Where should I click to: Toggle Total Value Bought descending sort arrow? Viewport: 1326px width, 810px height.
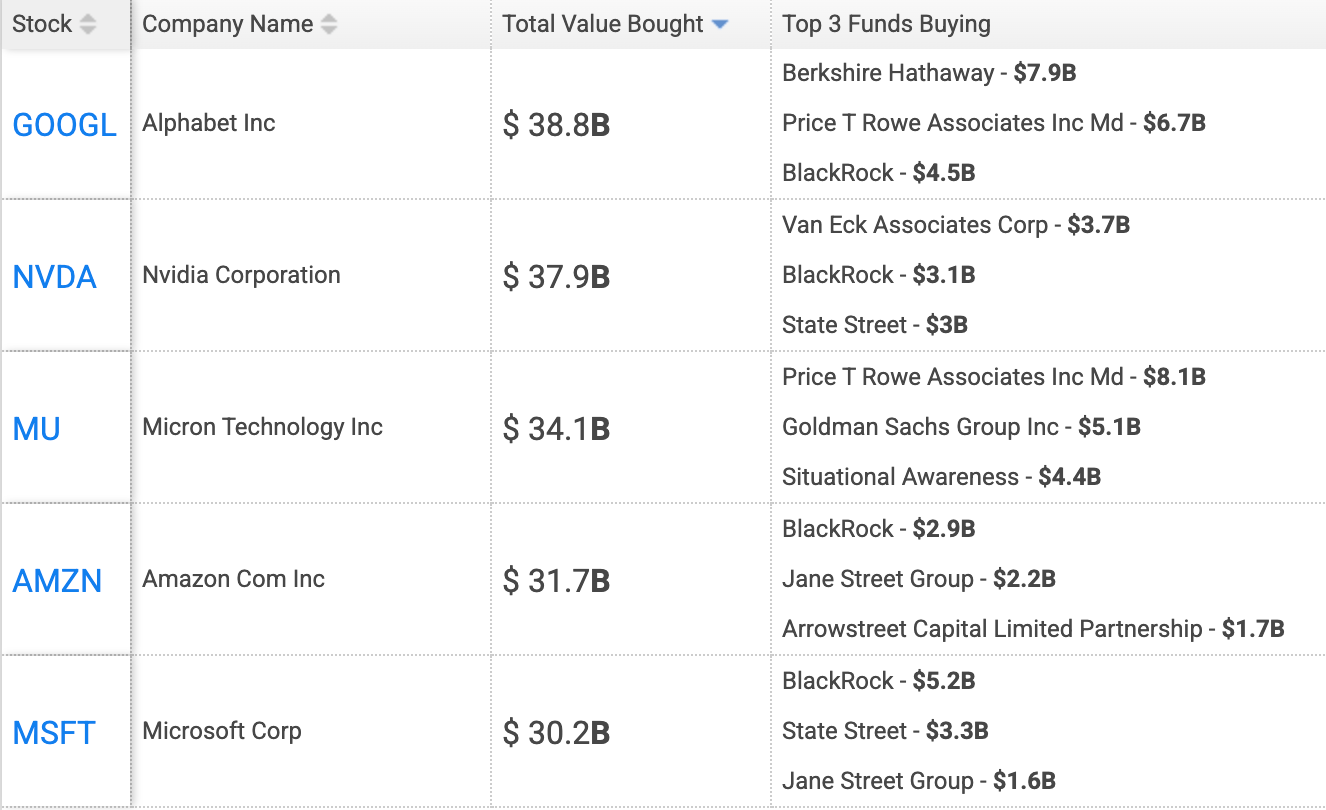click(719, 25)
